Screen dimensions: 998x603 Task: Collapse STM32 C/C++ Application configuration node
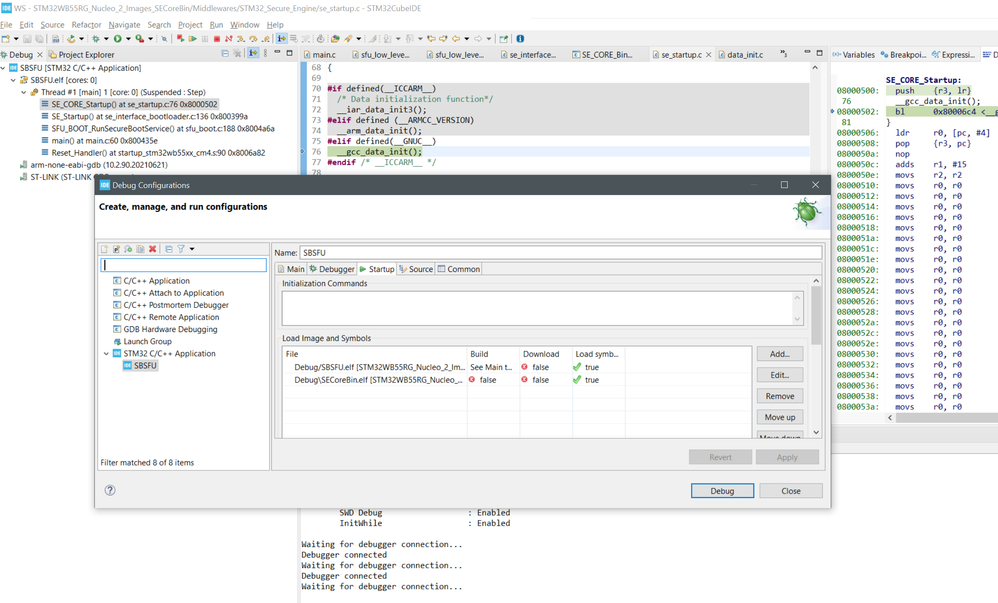tap(106, 353)
